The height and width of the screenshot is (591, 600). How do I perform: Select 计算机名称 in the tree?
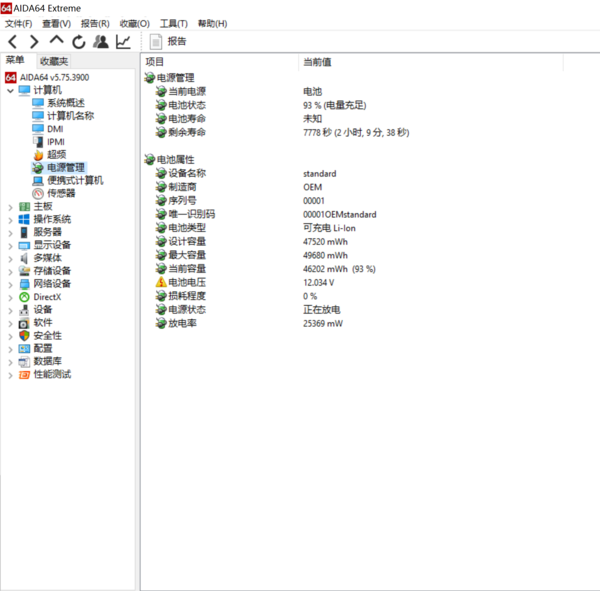[70, 116]
